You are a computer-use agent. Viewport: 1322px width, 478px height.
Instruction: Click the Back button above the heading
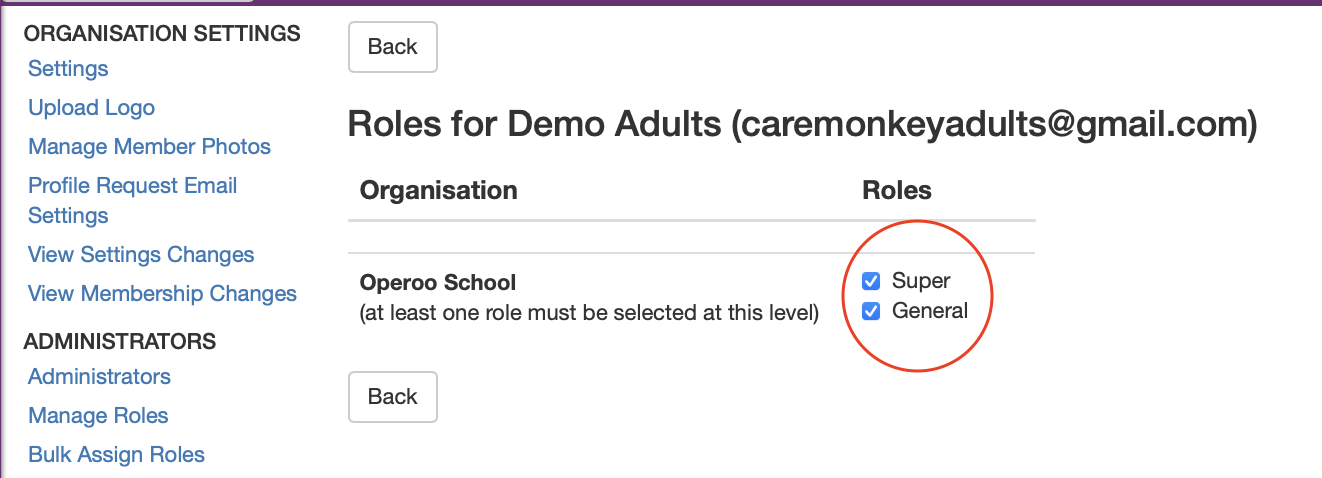(392, 47)
